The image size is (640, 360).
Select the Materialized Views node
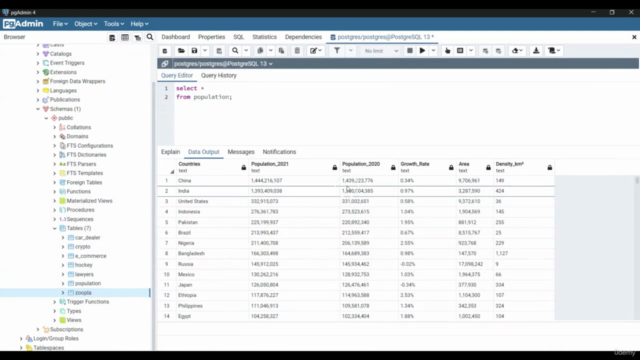89,201
